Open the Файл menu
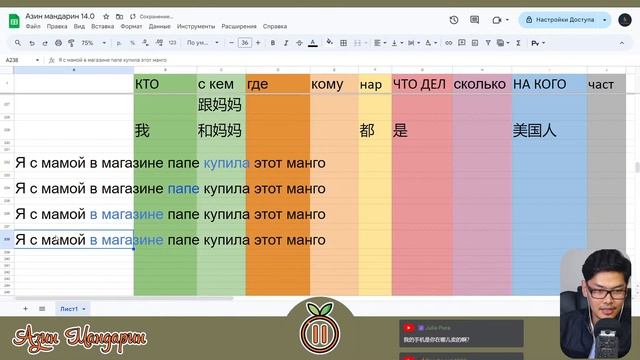The image size is (640, 360). click(x=33, y=26)
